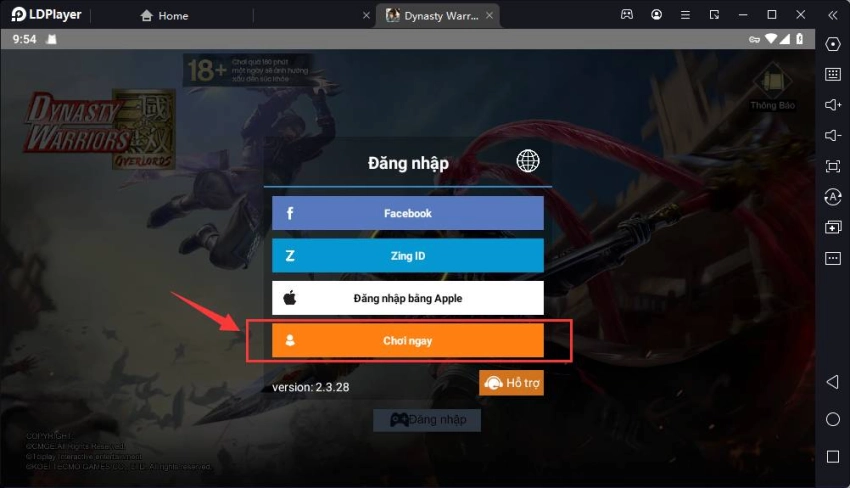Tap the Android recent apps square
The width and height of the screenshot is (850, 488).
click(833, 457)
